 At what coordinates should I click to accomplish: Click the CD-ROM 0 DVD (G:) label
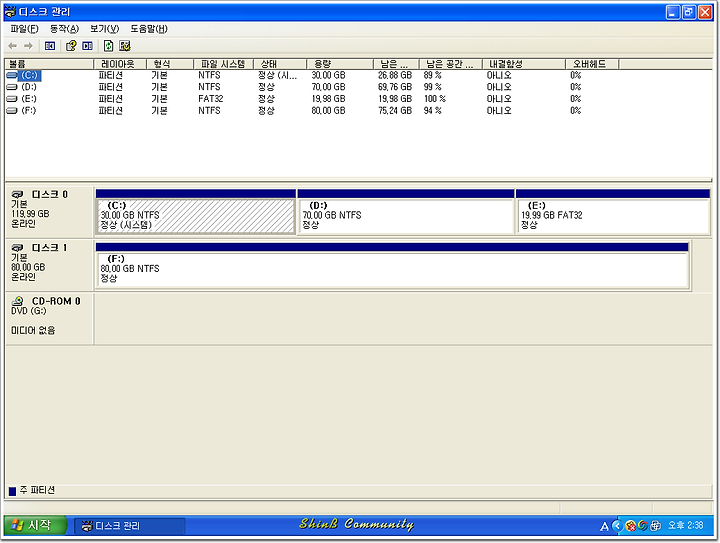[49, 318]
